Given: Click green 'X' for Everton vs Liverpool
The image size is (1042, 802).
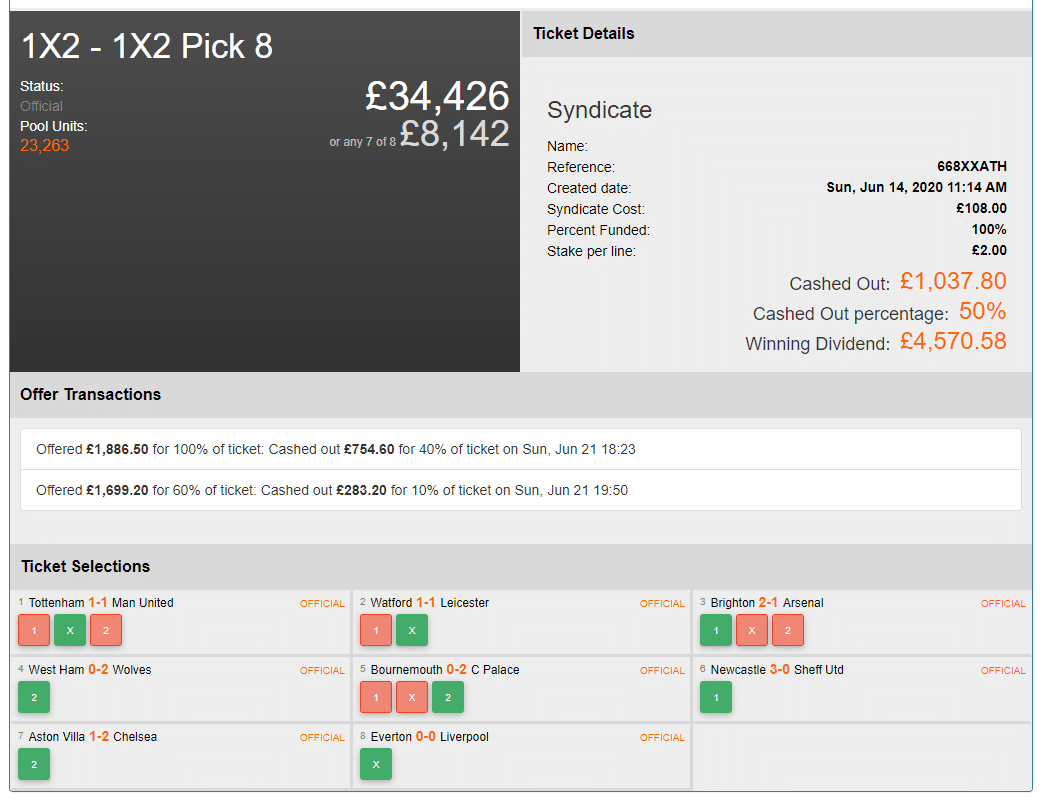Looking at the screenshot, I should [x=376, y=764].
